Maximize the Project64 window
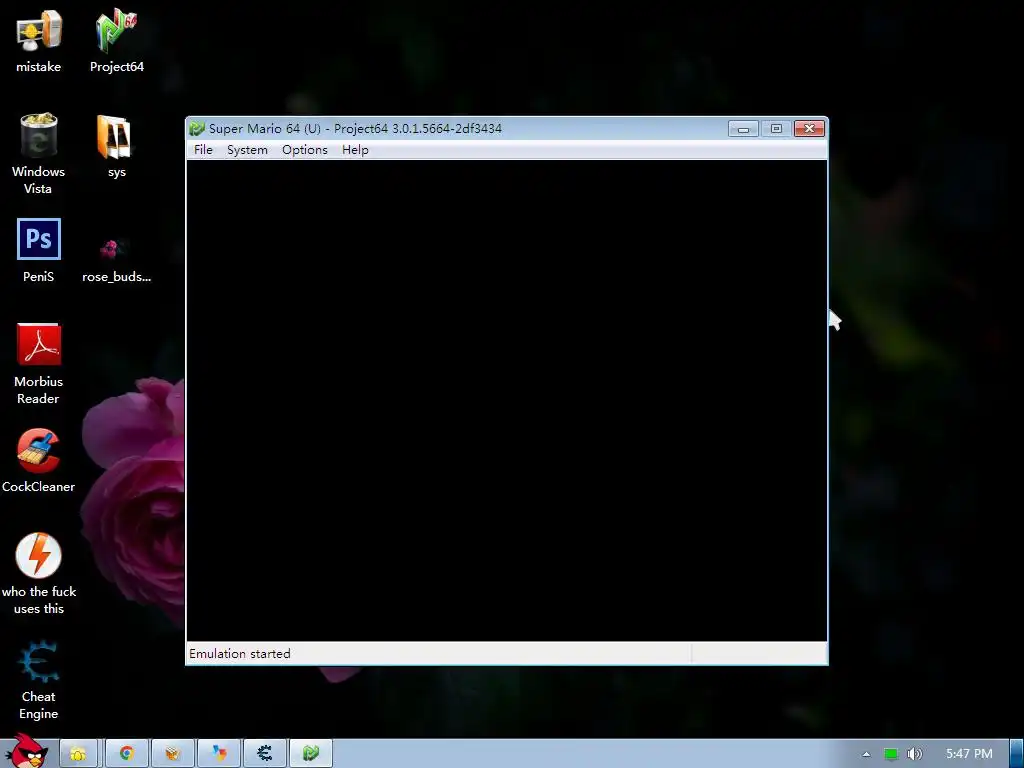 [x=776, y=129]
